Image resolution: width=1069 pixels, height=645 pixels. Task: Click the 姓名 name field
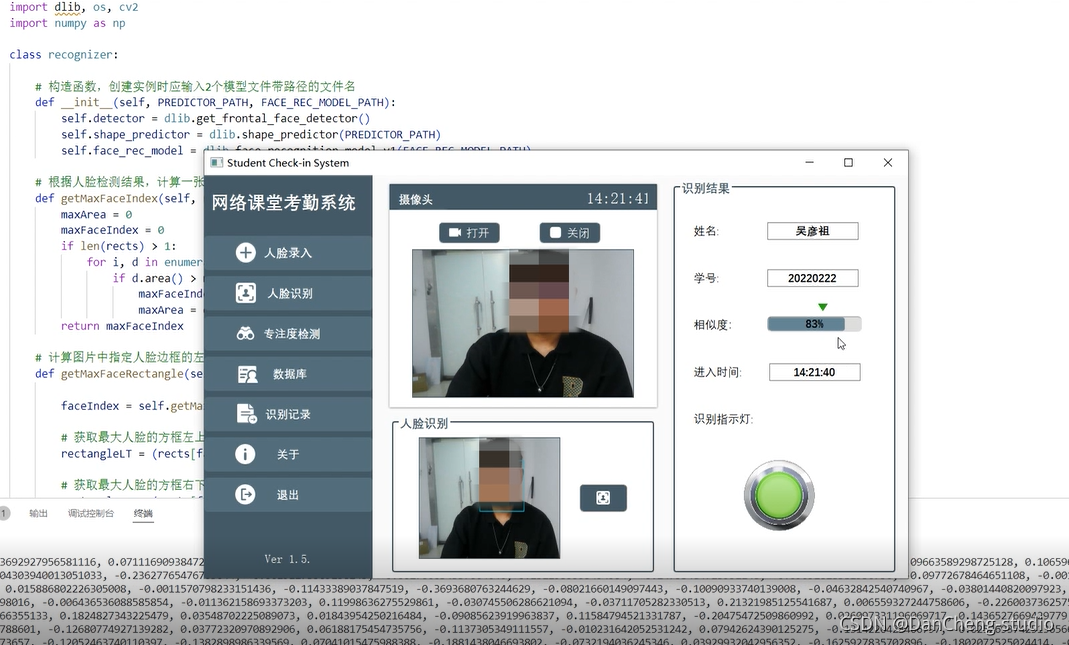pyautogui.click(x=812, y=231)
